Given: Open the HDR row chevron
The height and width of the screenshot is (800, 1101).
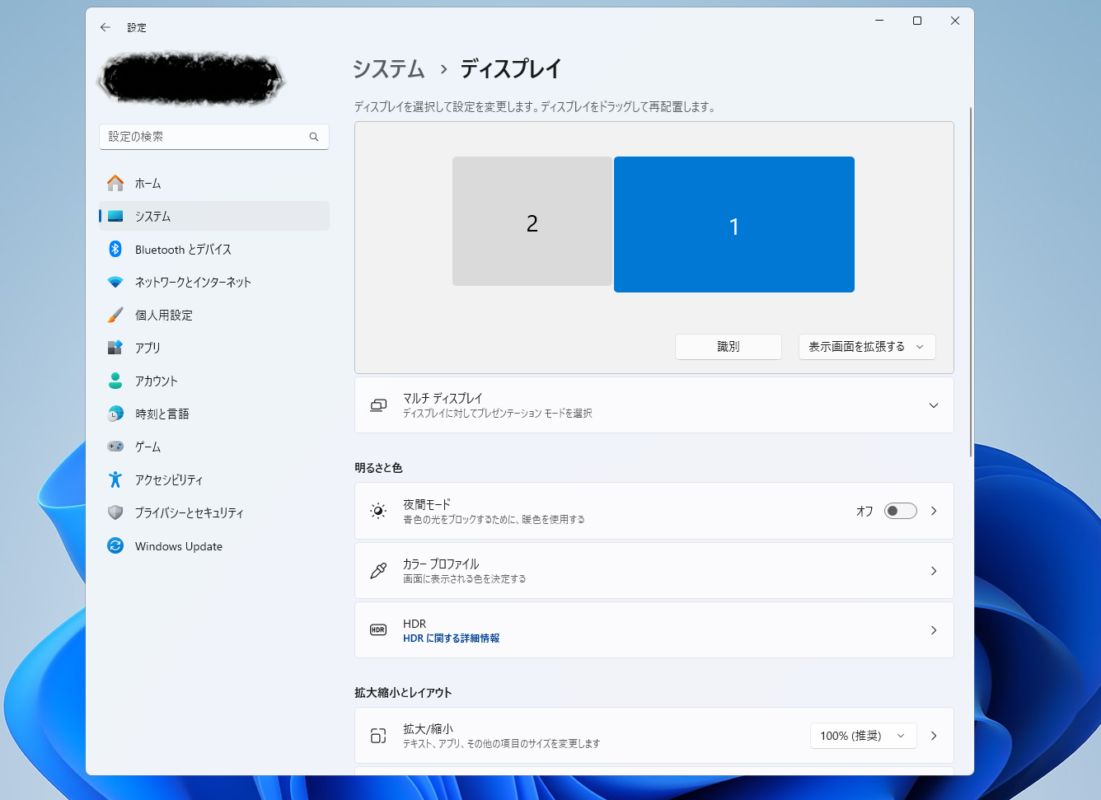Looking at the screenshot, I should (934, 630).
